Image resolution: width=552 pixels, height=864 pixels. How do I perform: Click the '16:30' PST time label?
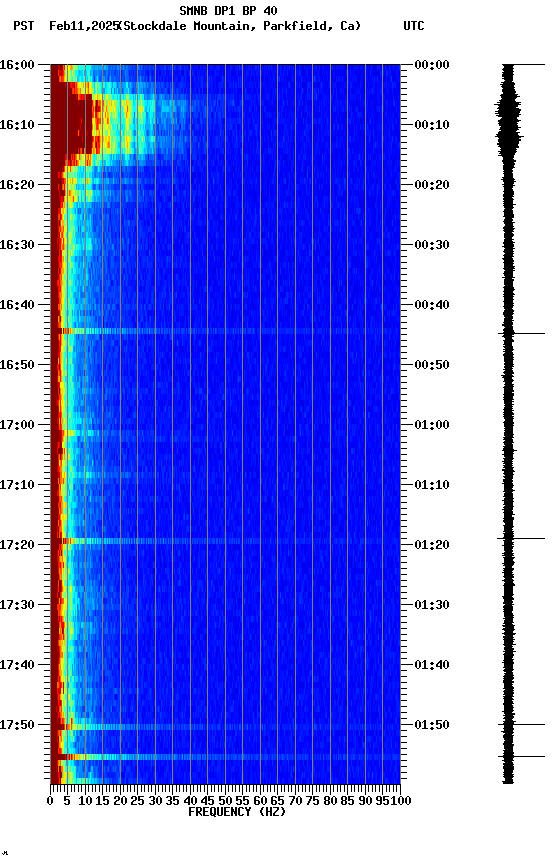(17, 245)
